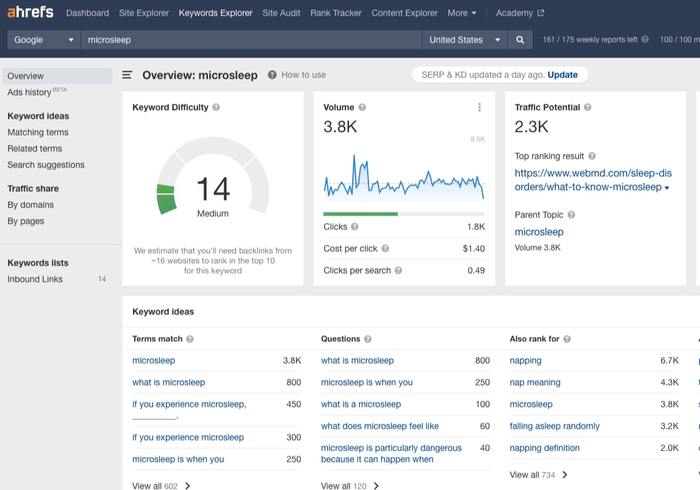
Task: Click Academy external link icon
Action: point(541,13)
